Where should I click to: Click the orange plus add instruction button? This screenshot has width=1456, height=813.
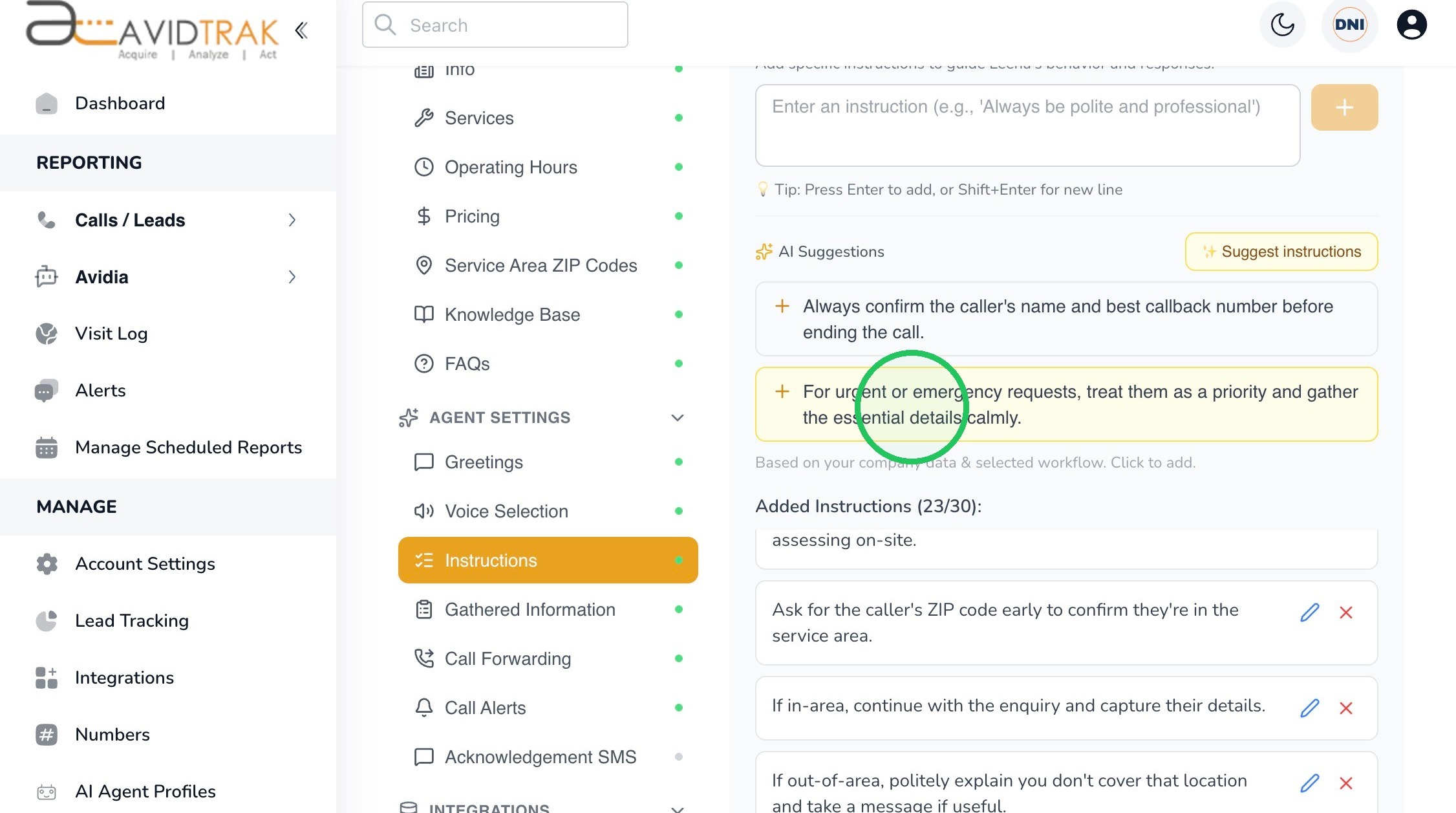1344,107
